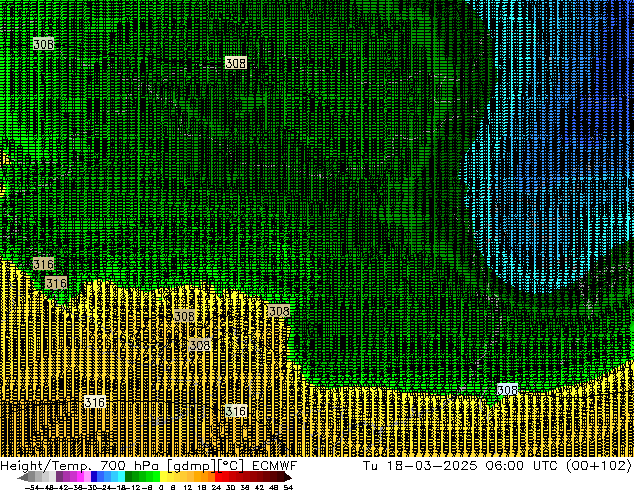Click the '18-03-2025' date text

pos(432,465)
